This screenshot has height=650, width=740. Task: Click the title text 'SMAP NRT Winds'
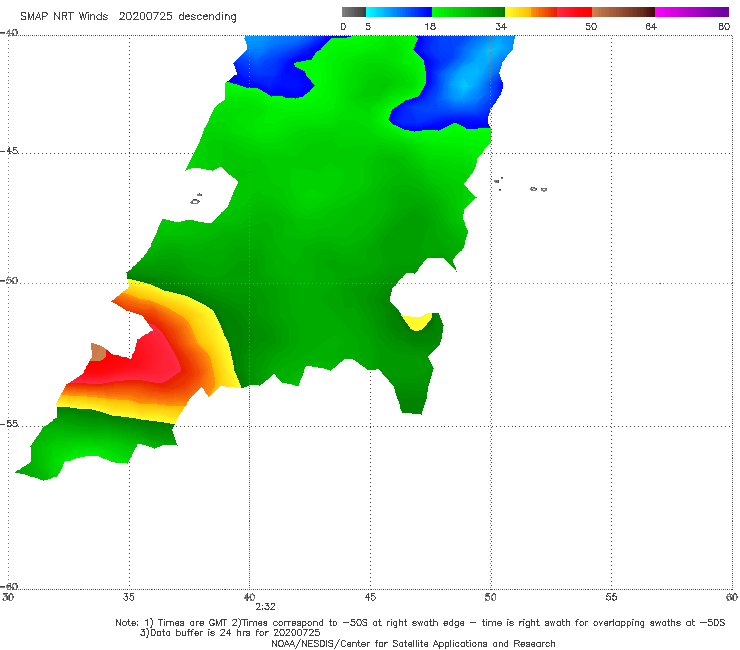(64, 16)
